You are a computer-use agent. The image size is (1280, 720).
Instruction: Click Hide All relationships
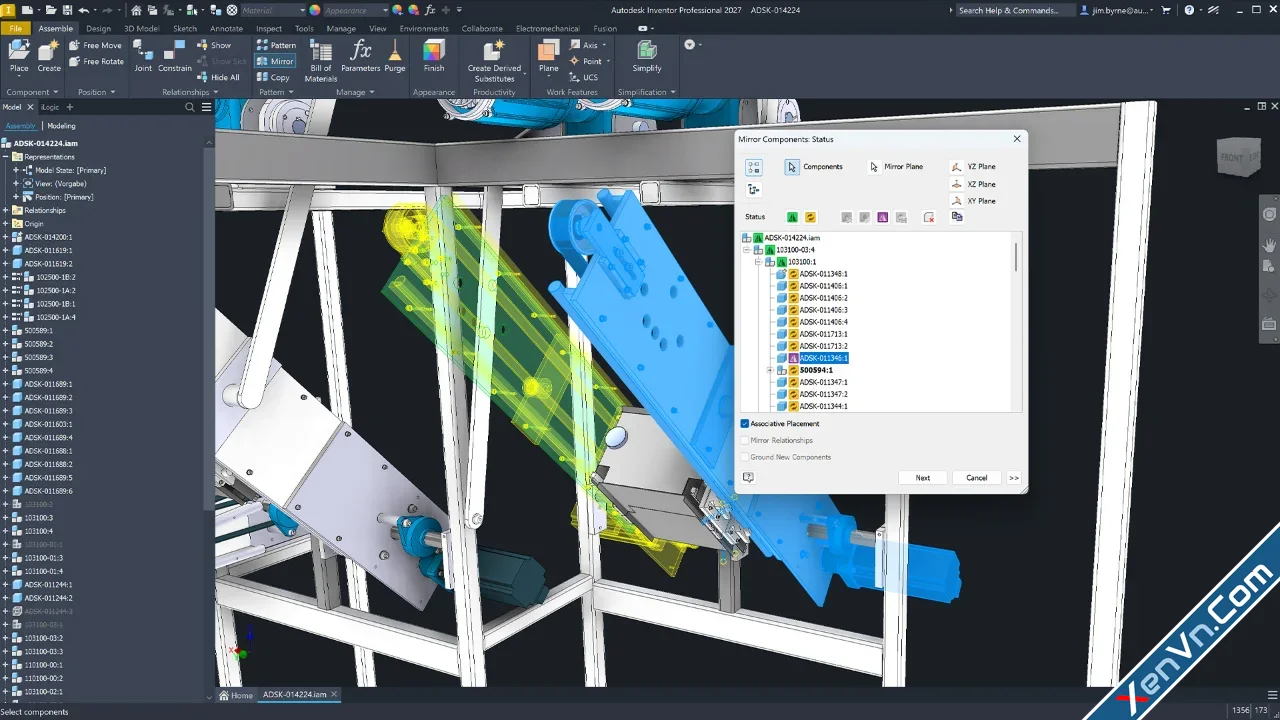(x=218, y=77)
